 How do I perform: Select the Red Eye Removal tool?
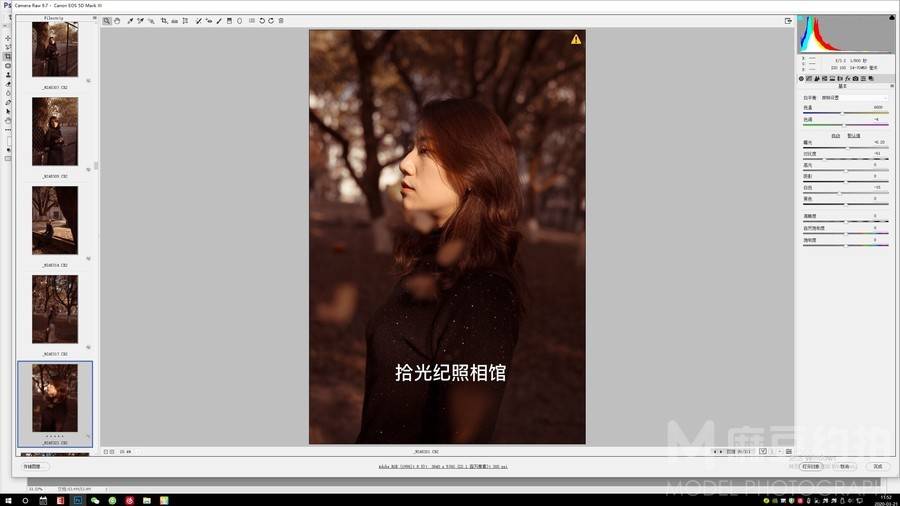point(209,21)
